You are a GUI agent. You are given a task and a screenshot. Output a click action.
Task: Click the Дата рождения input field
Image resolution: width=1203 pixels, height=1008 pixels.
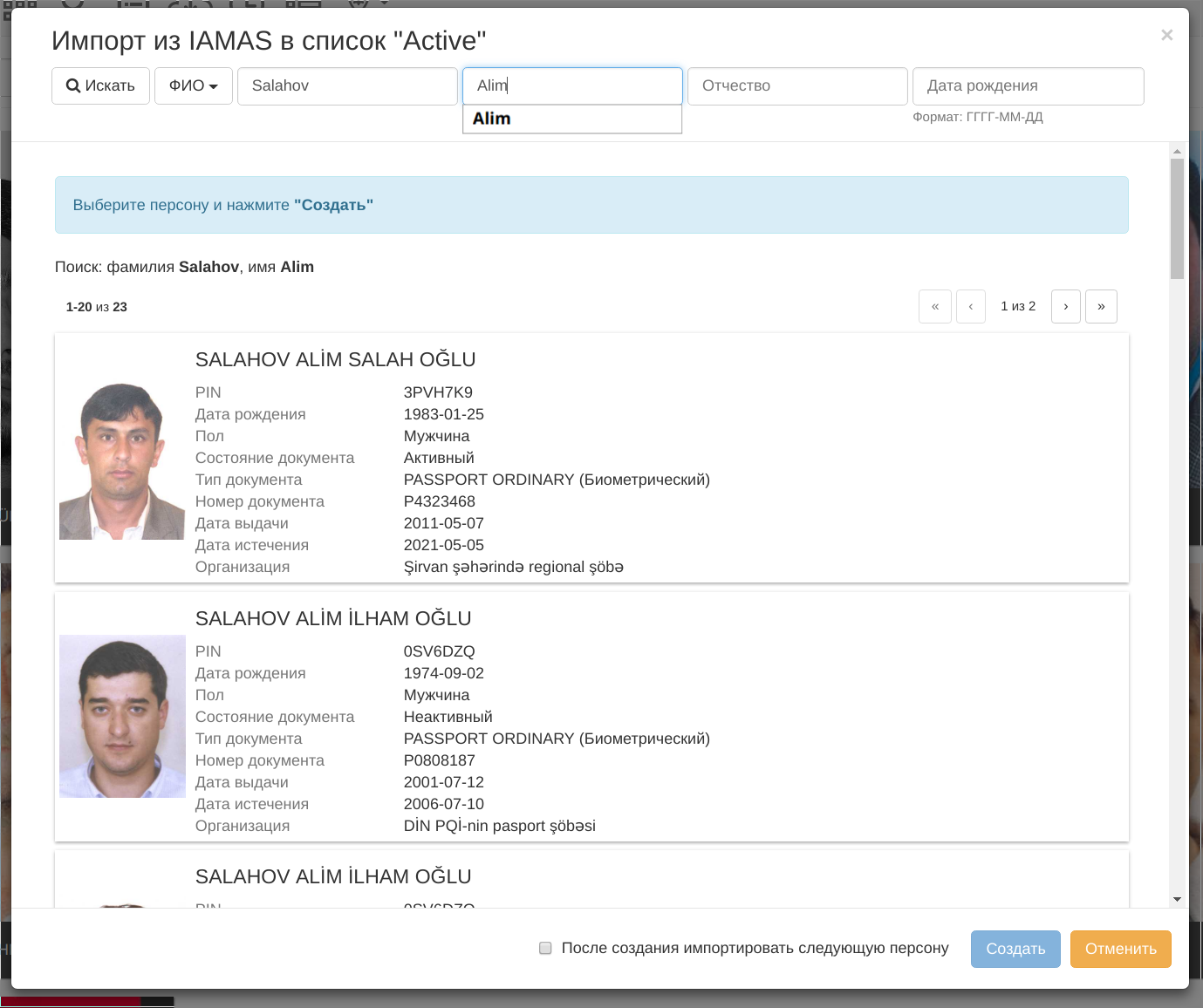(1028, 85)
